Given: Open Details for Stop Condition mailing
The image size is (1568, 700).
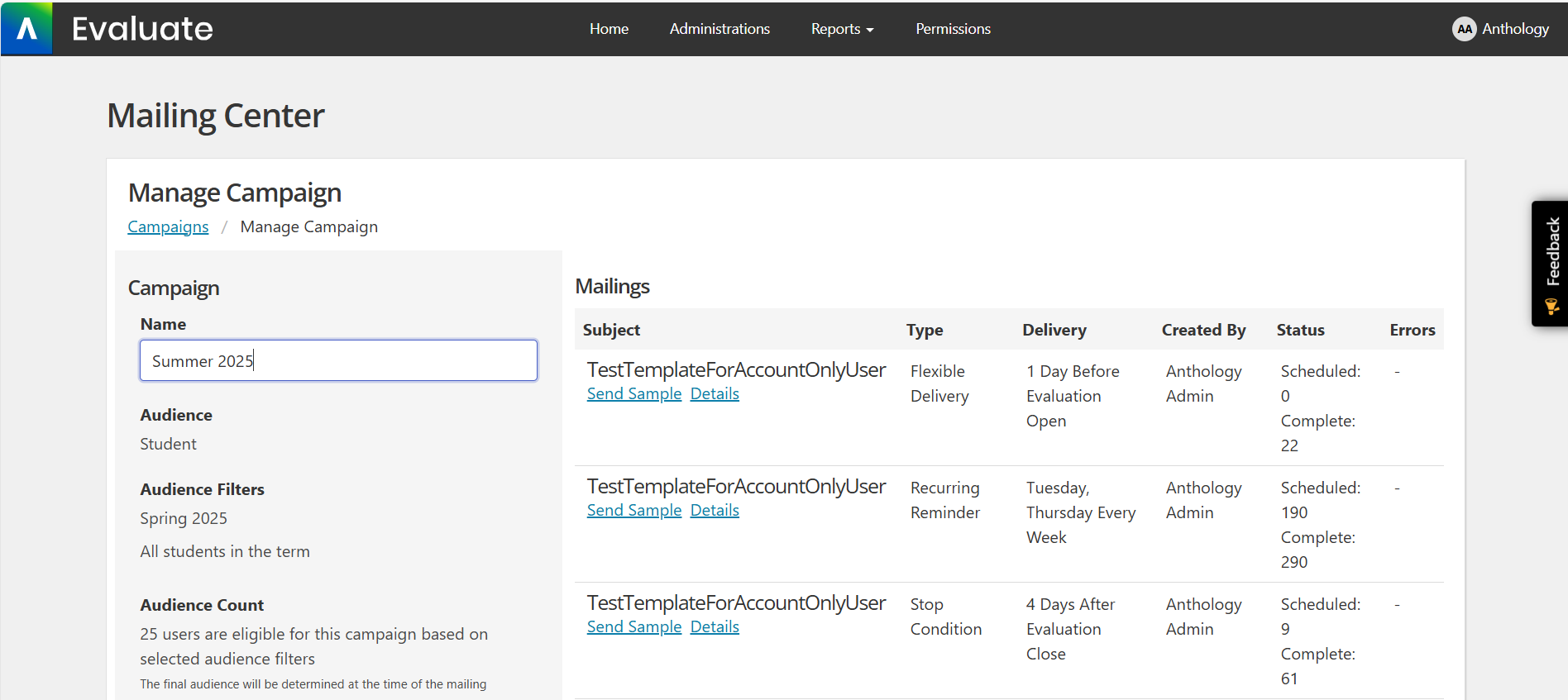Looking at the screenshot, I should [715, 627].
